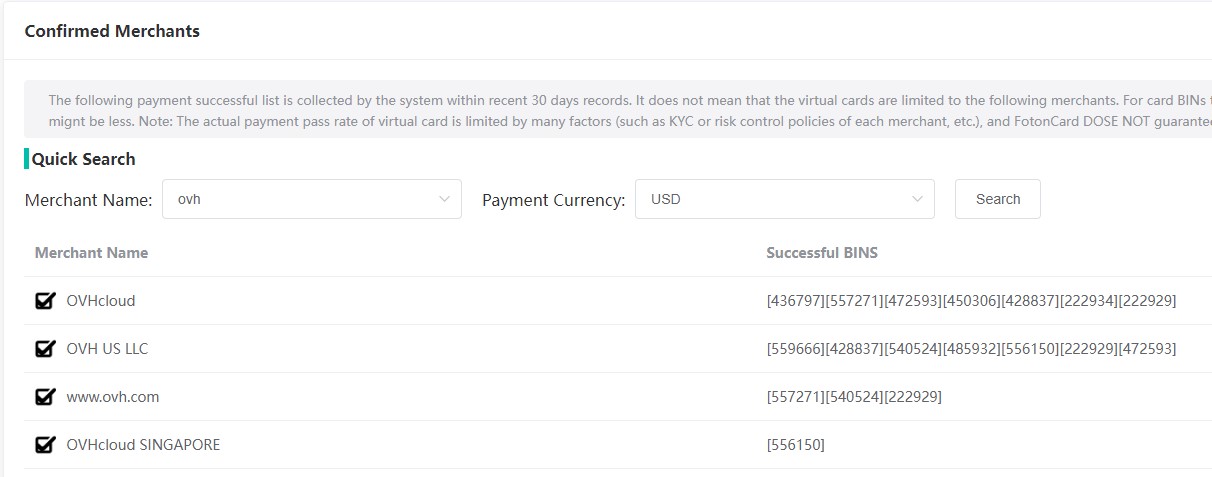Select the www.ovh.com merchant name
This screenshot has width=1212, height=477.
pyautogui.click(x=113, y=396)
